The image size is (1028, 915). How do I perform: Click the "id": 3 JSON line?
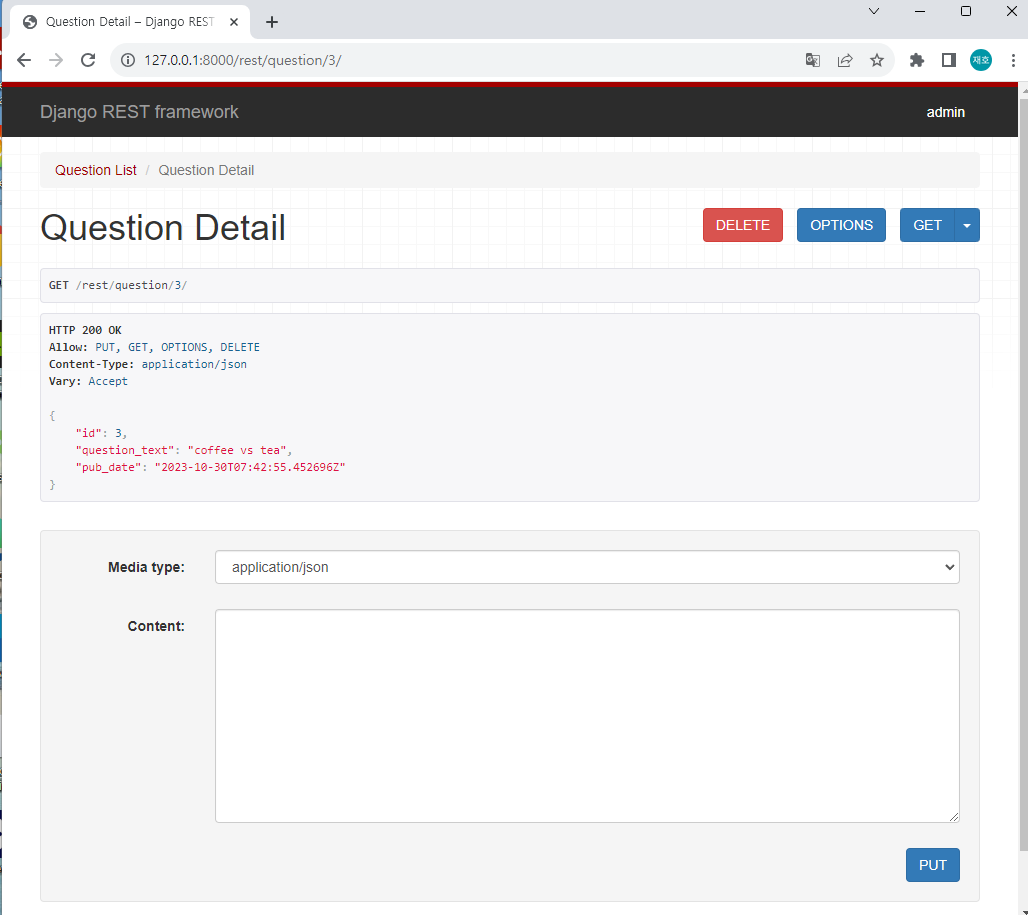[101, 433]
